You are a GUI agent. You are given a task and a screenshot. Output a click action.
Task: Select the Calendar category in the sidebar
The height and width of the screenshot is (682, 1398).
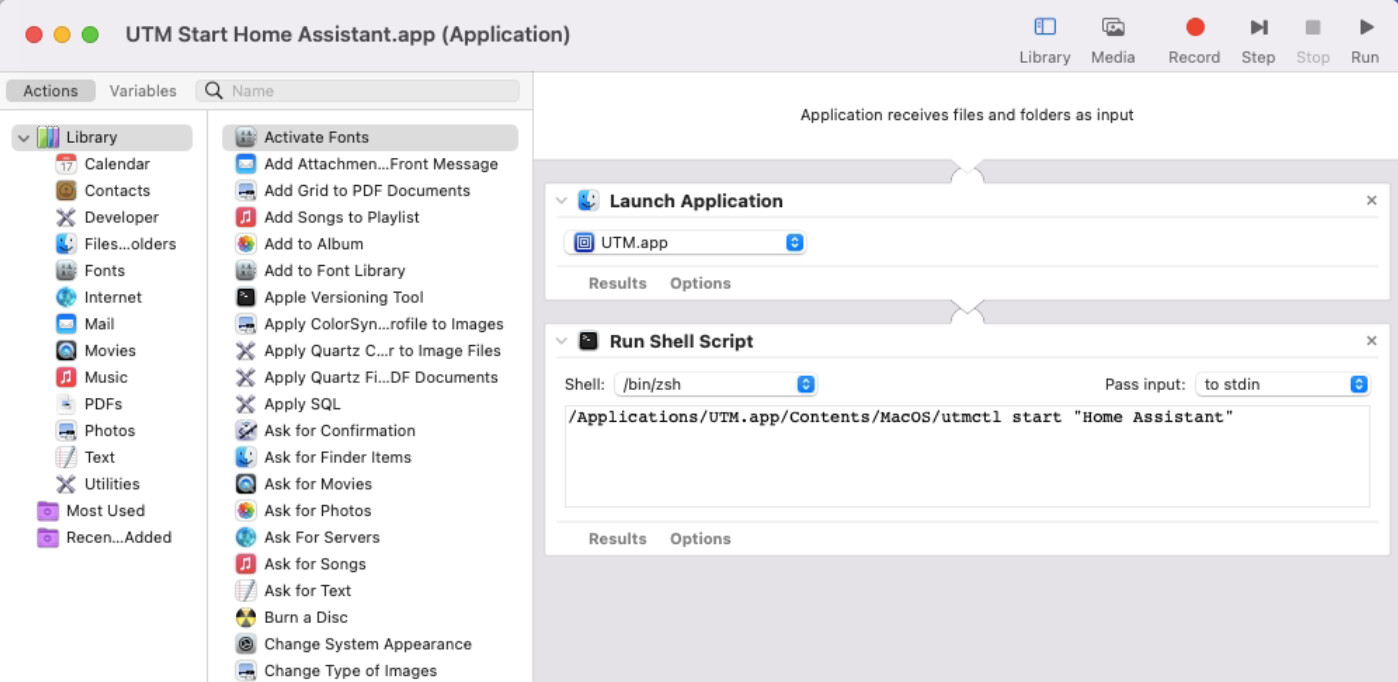pos(115,163)
